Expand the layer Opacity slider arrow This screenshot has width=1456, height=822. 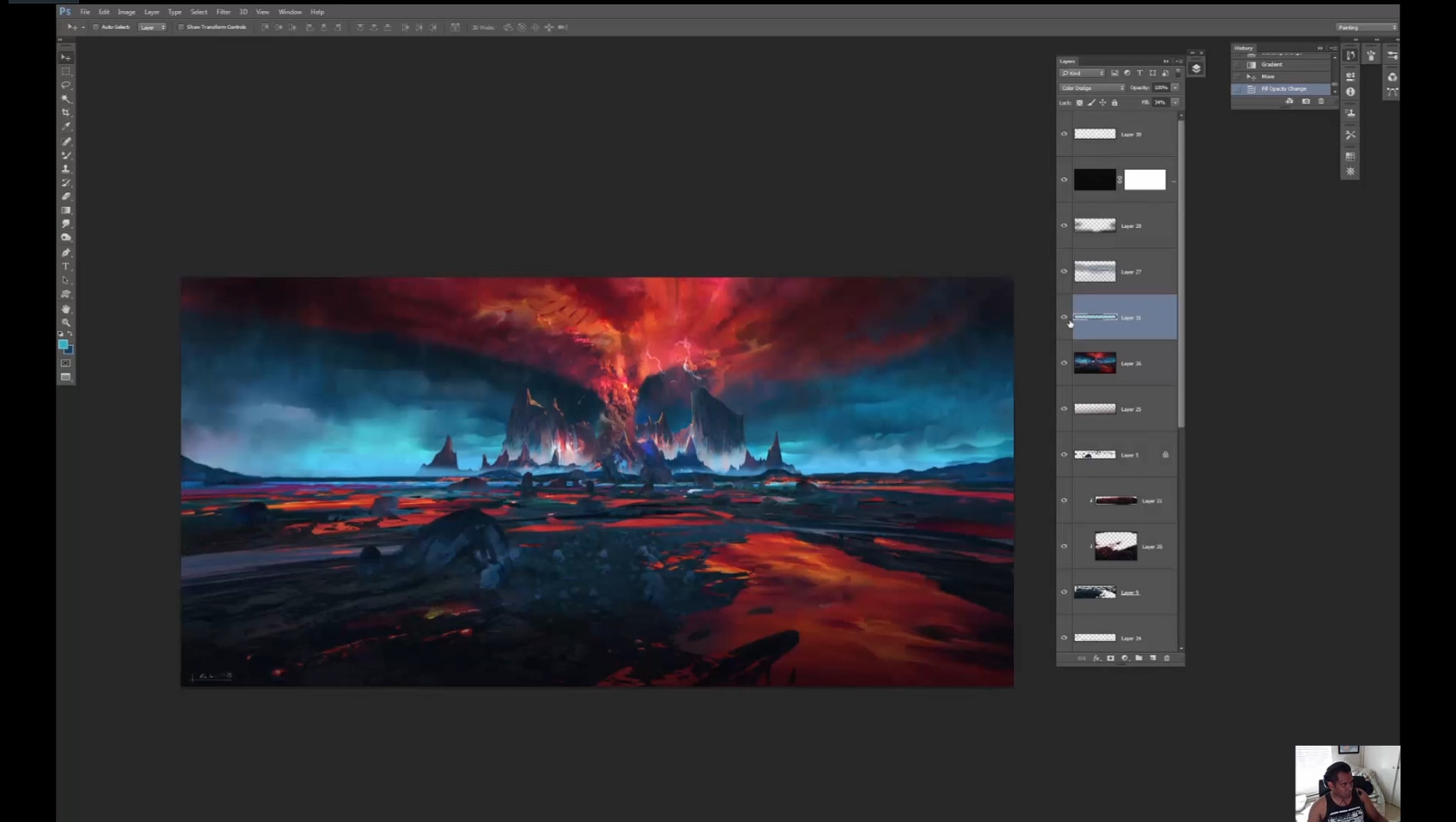1175,88
